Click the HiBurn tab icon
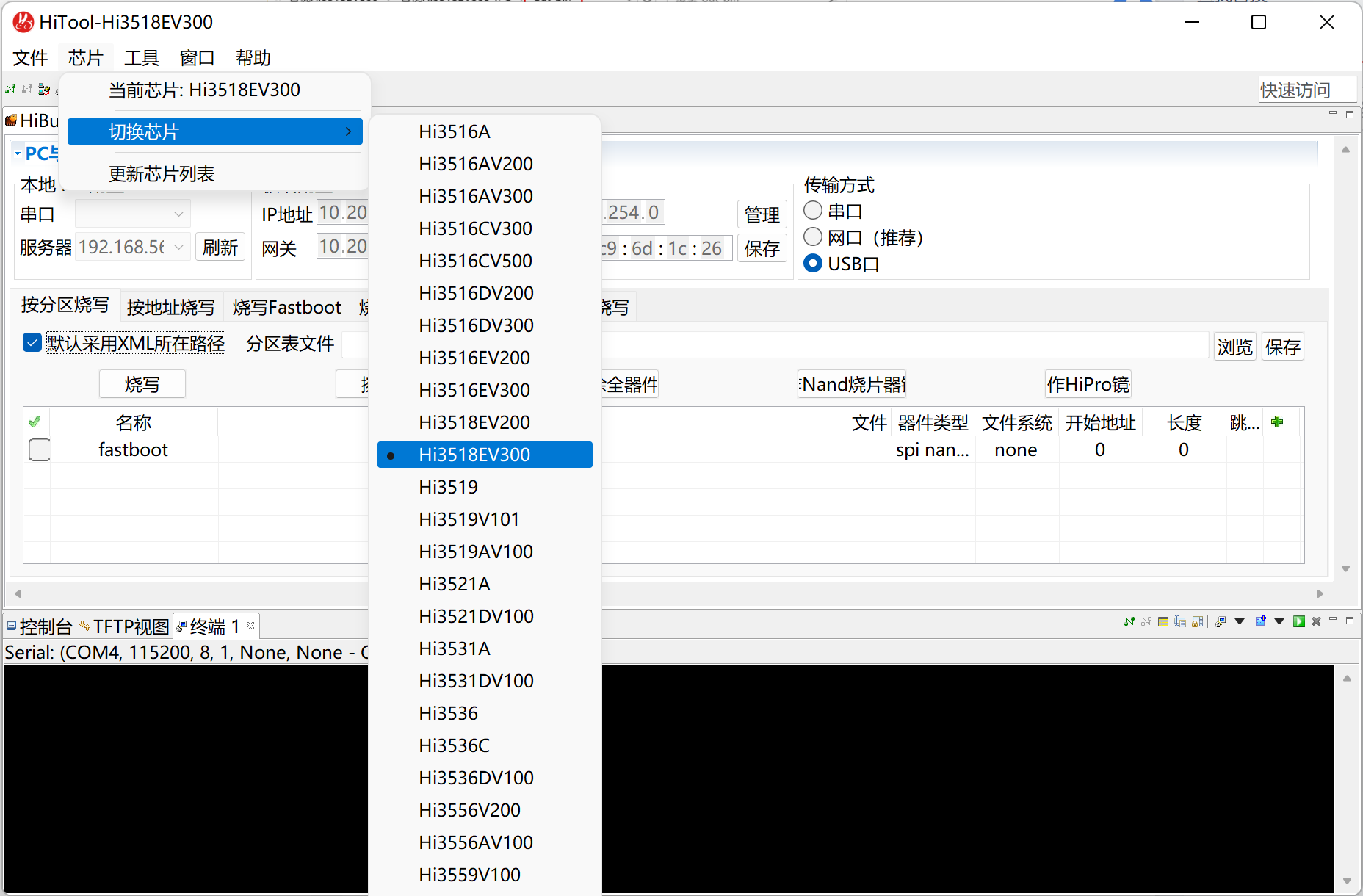 (x=11, y=120)
